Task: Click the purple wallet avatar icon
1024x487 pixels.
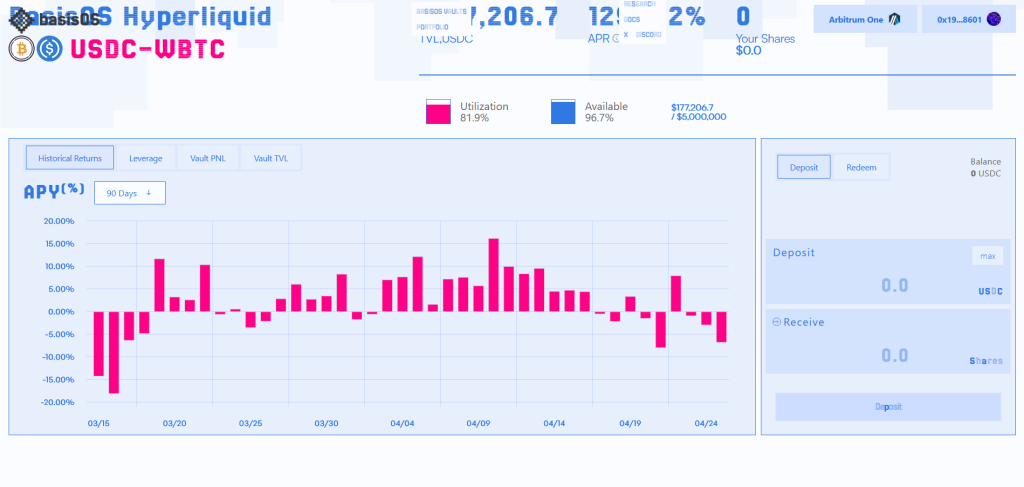Action: pos(993,19)
